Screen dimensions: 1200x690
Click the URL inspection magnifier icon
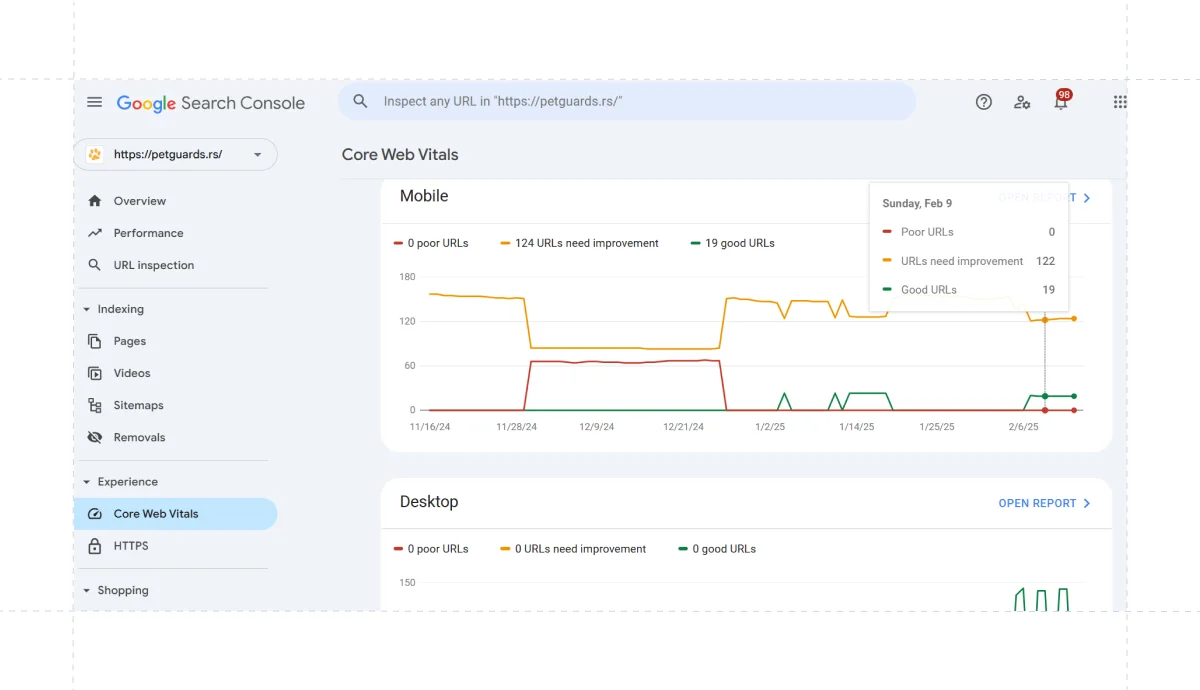point(95,265)
